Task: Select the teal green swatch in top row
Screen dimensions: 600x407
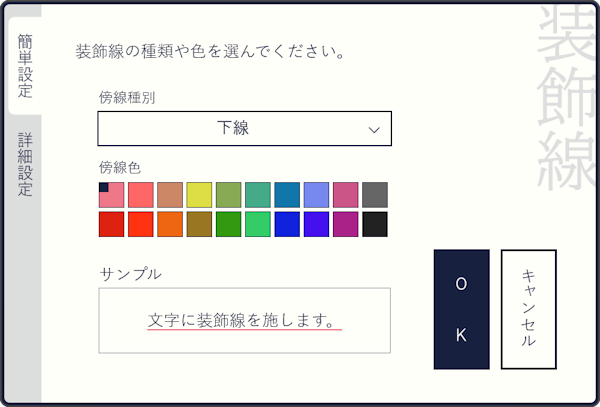Action: pyautogui.click(x=258, y=194)
